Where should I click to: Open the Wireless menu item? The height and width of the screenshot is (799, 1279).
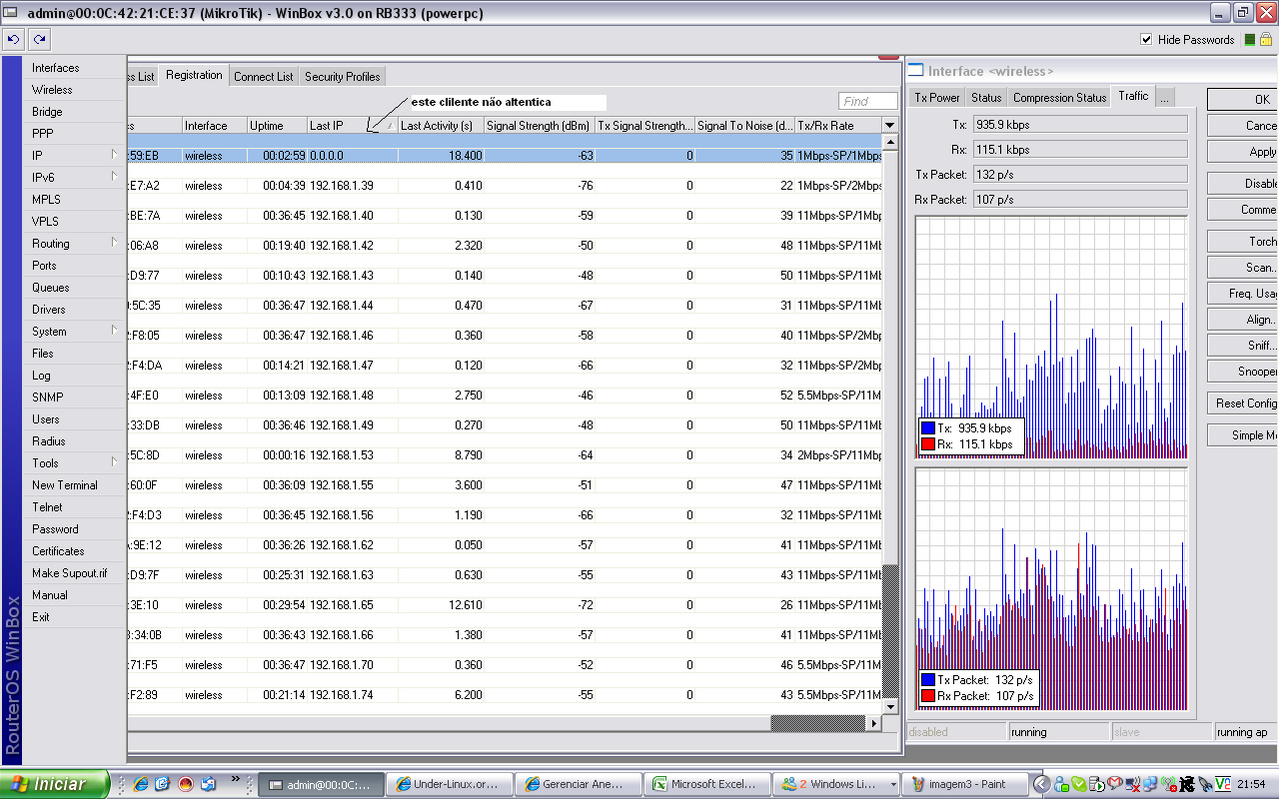pyautogui.click(x=52, y=90)
